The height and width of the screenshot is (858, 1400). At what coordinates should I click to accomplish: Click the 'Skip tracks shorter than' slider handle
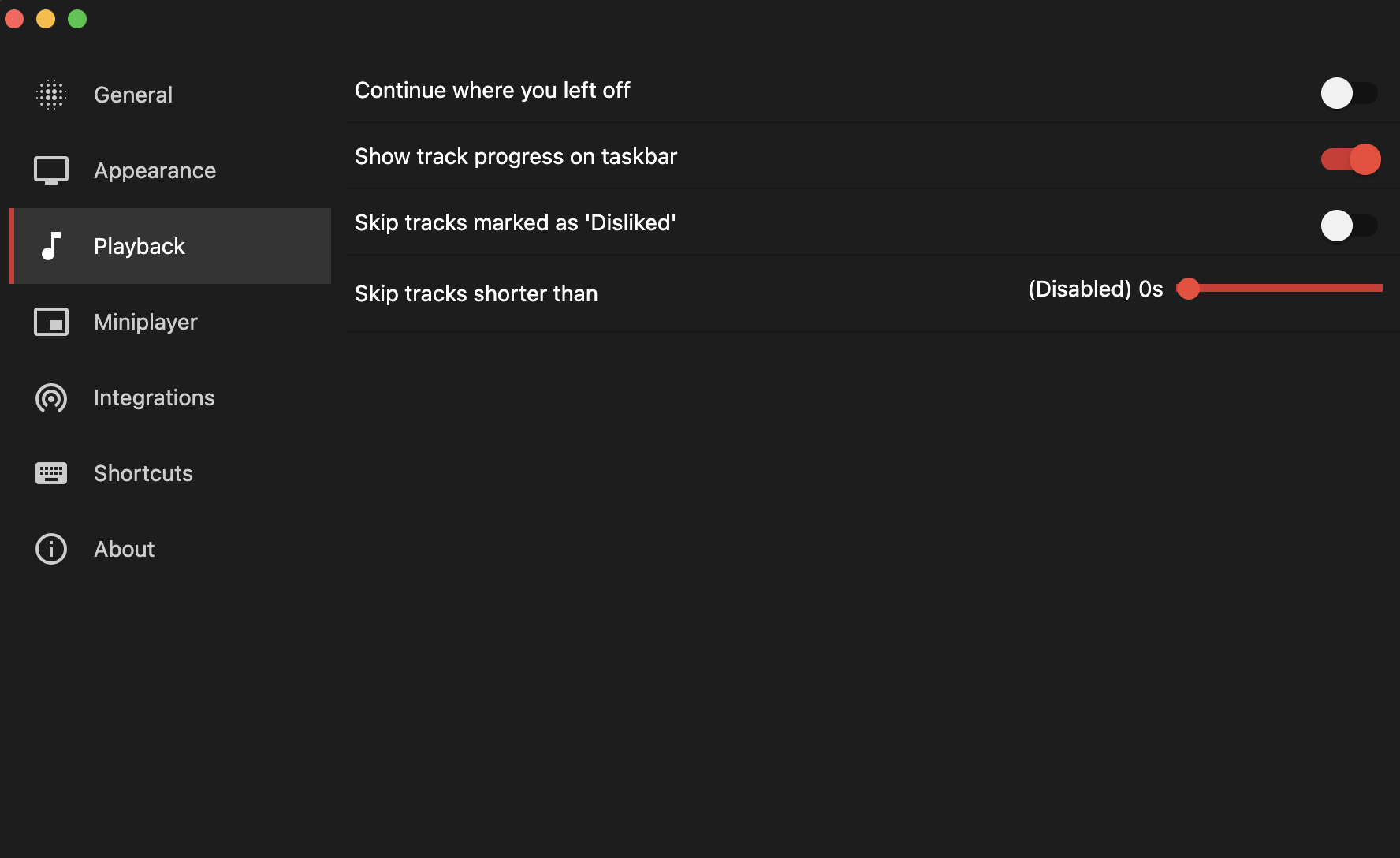tap(1189, 289)
